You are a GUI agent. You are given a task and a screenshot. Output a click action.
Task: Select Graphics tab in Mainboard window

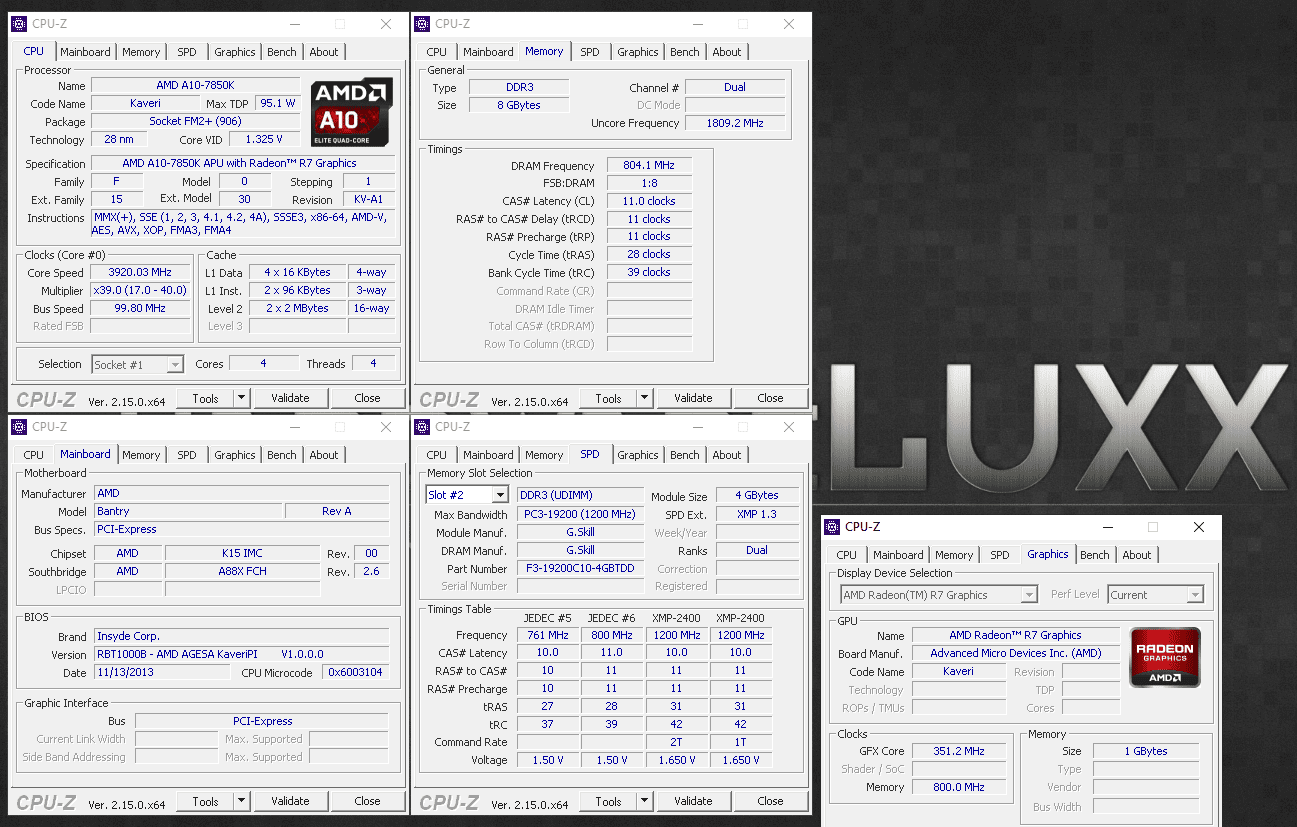tap(235, 455)
